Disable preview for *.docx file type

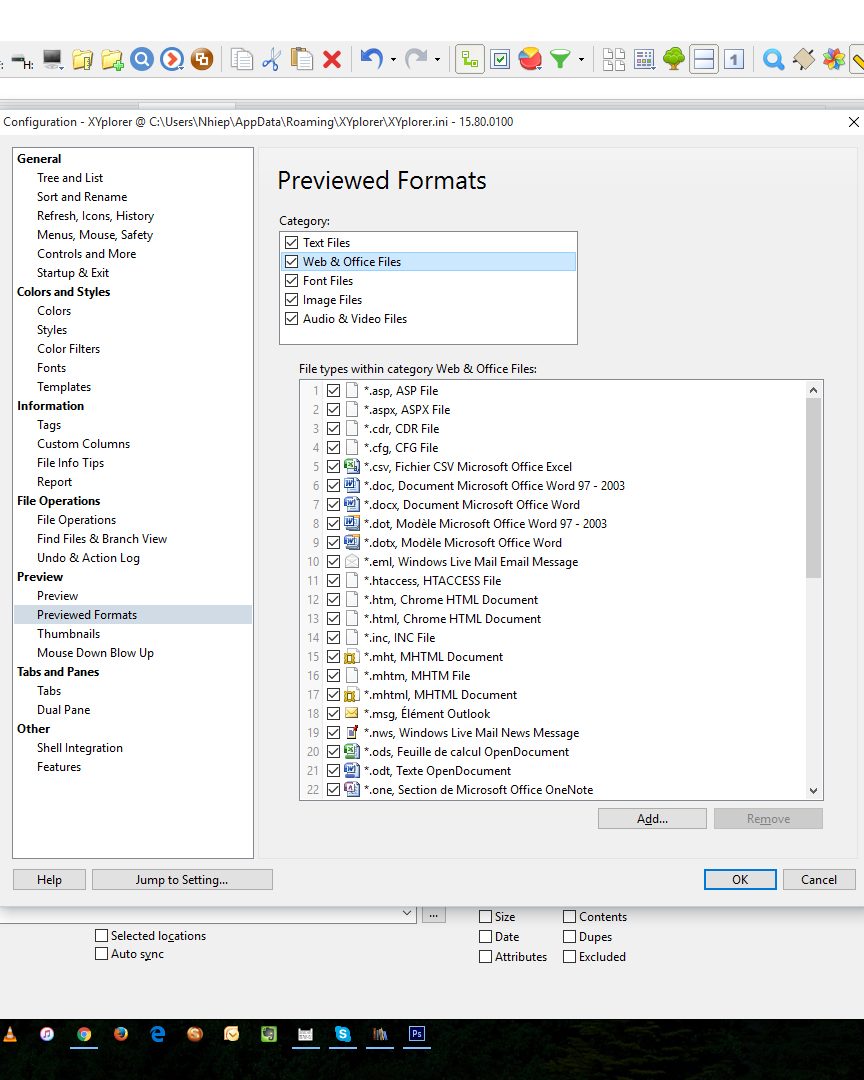[334, 505]
